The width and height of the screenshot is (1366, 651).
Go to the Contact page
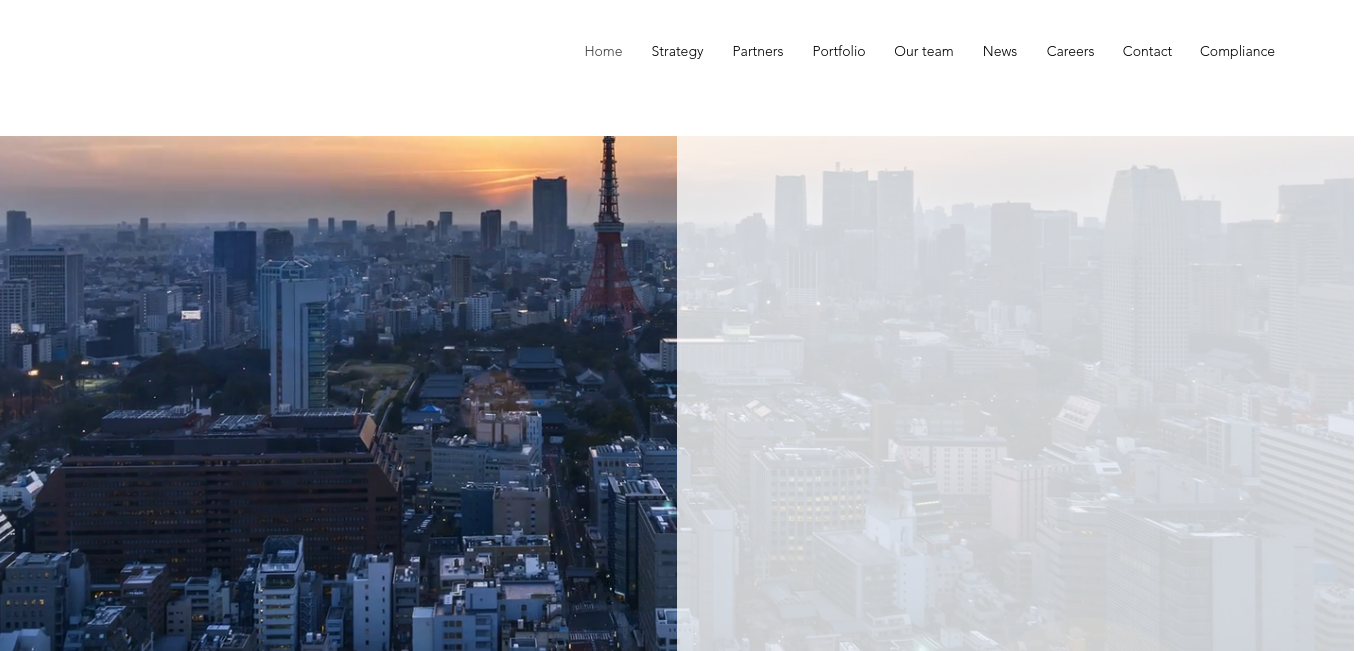point(1147,51)
